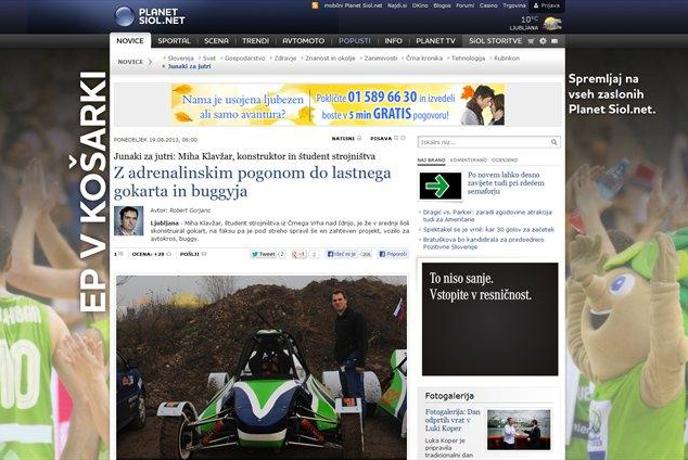Viewport: 688px width, 460px height.
Task: Open the Sportal tab
Action: [x=174, y=41]
